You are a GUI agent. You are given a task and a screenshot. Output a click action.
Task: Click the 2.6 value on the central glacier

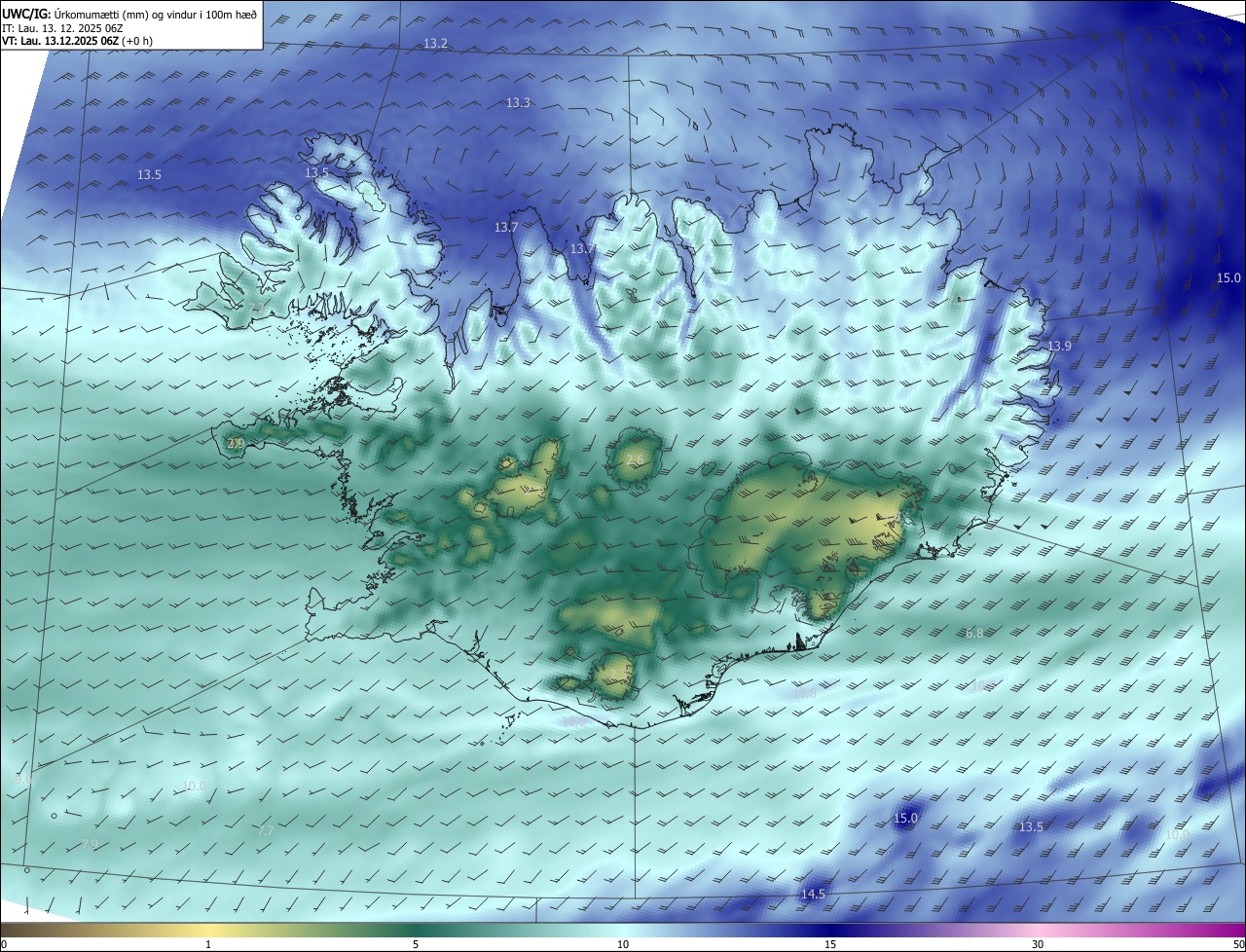pyautogui.click(x=636, y=459)
